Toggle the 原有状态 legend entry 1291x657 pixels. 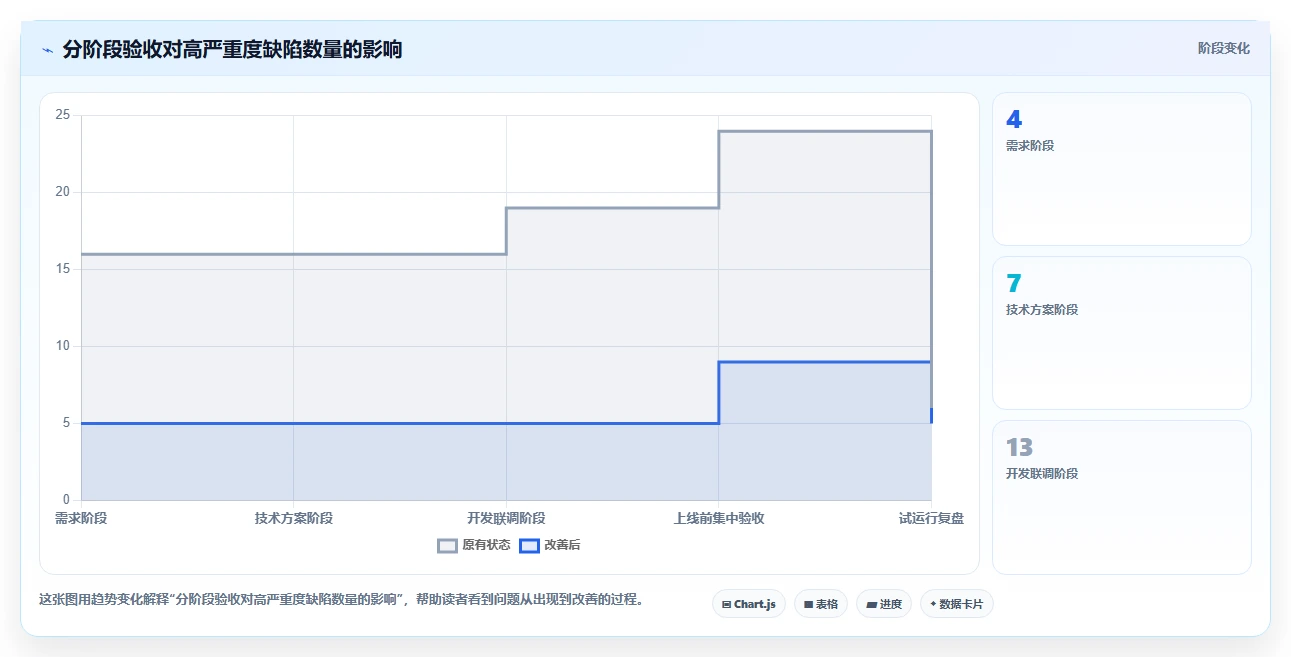pos(474,545)
